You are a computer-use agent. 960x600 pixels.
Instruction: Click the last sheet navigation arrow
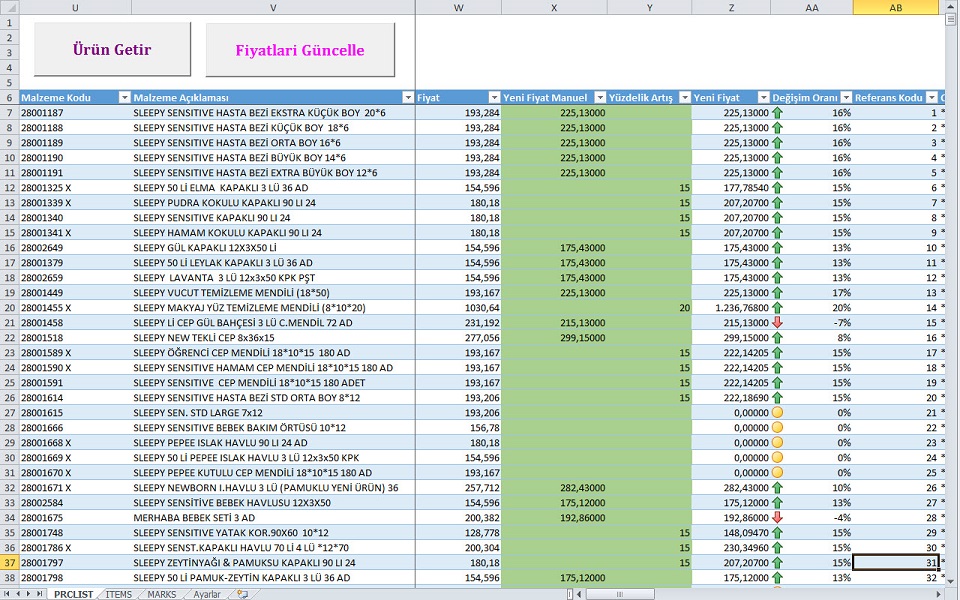tap(39, 594)
